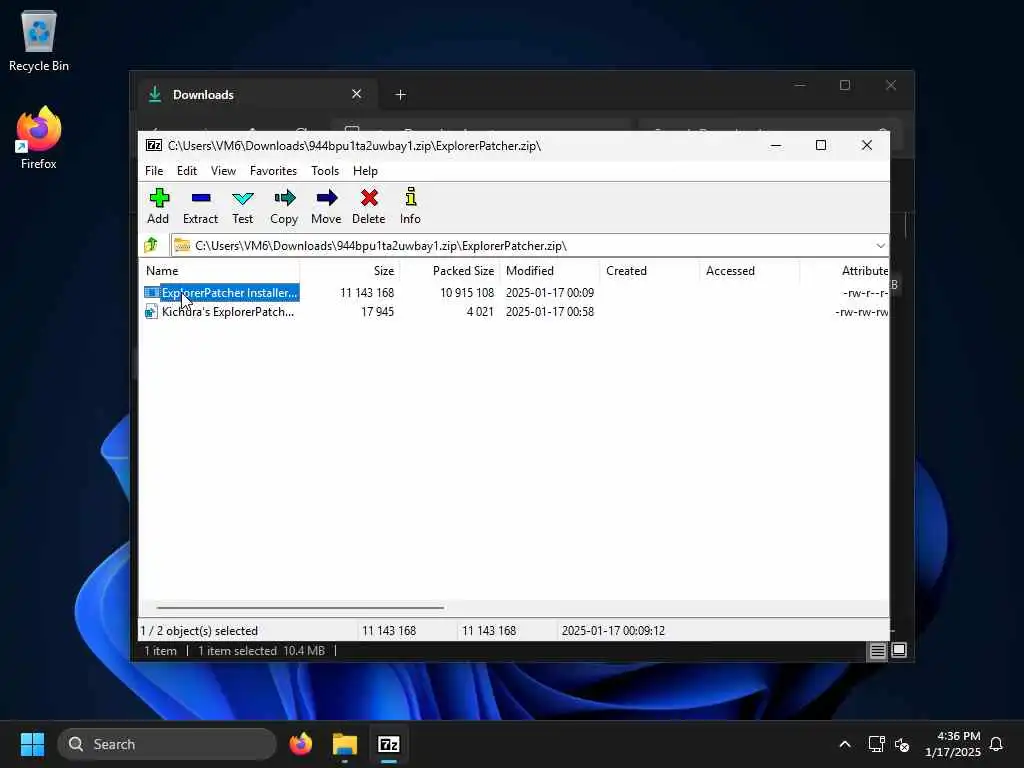
Task: Click the size value 17 945
Action: (377, 312)
